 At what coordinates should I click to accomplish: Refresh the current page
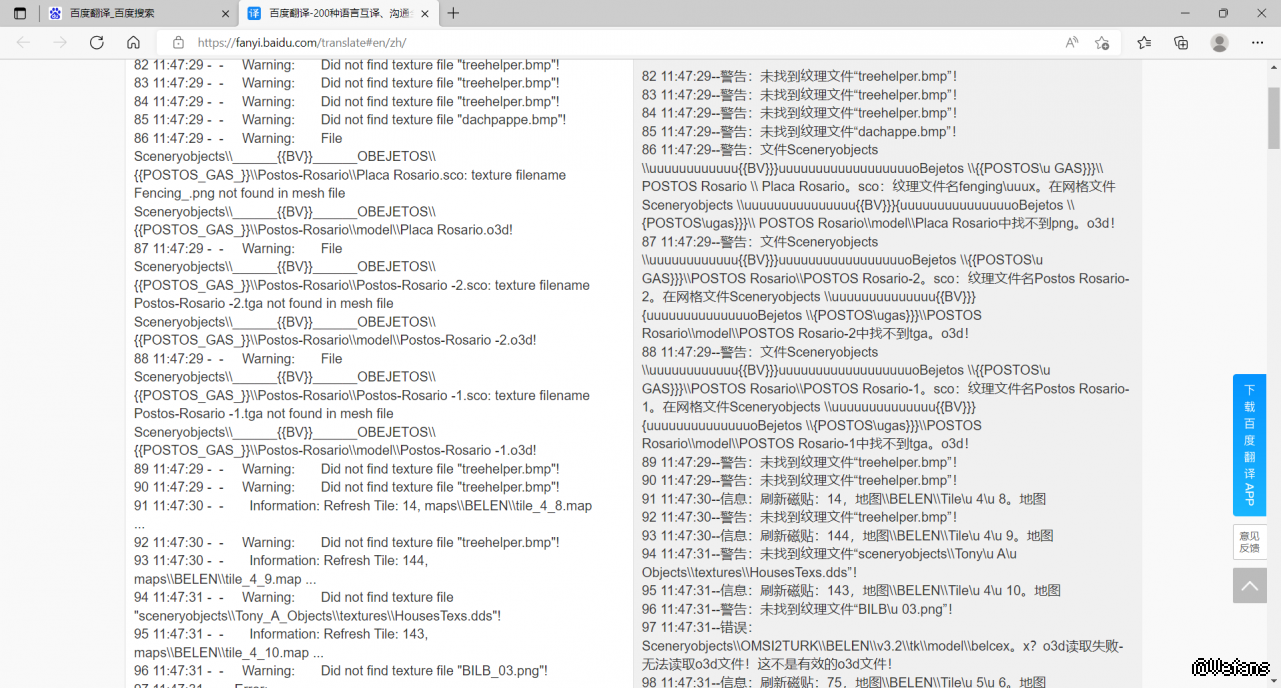point(97,43)
